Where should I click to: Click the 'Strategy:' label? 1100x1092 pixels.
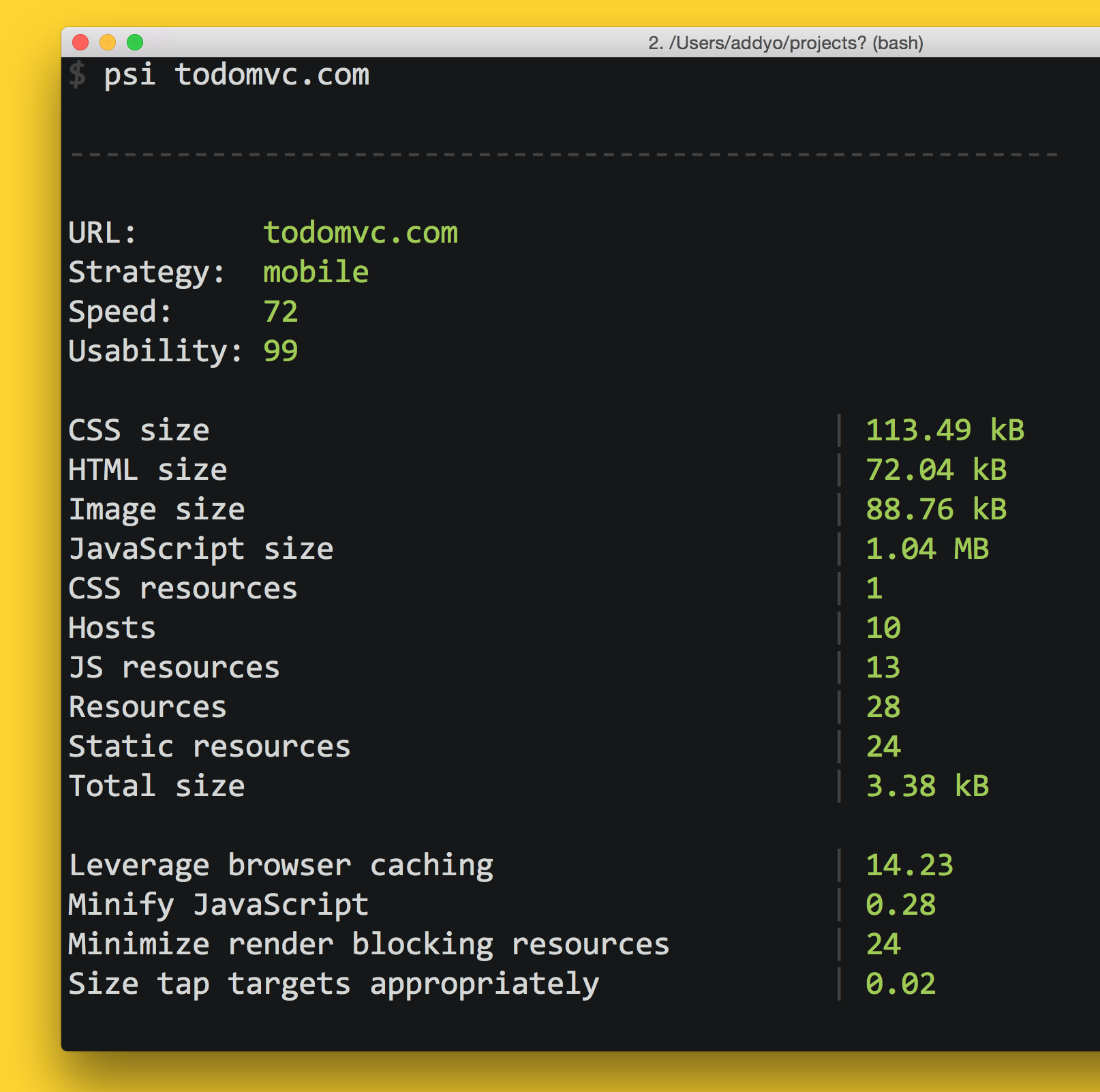(147, 273)
